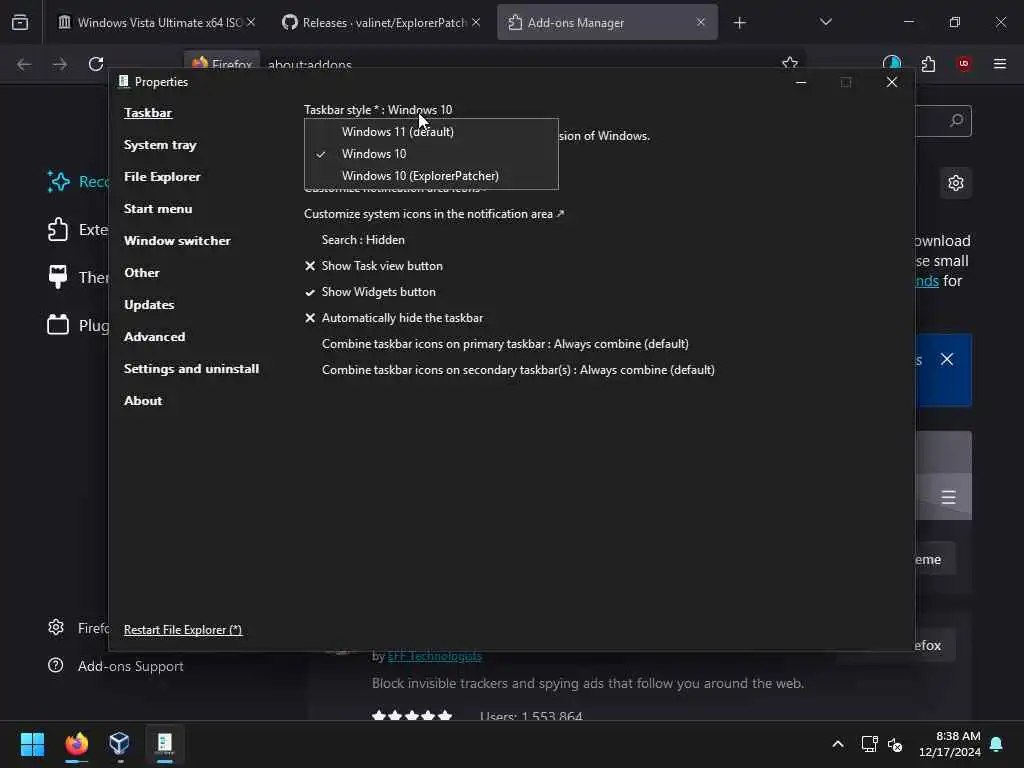This screenshot has width=1024, height=768.
Task: Open the notification bell icon
Action: coord(997,744)
